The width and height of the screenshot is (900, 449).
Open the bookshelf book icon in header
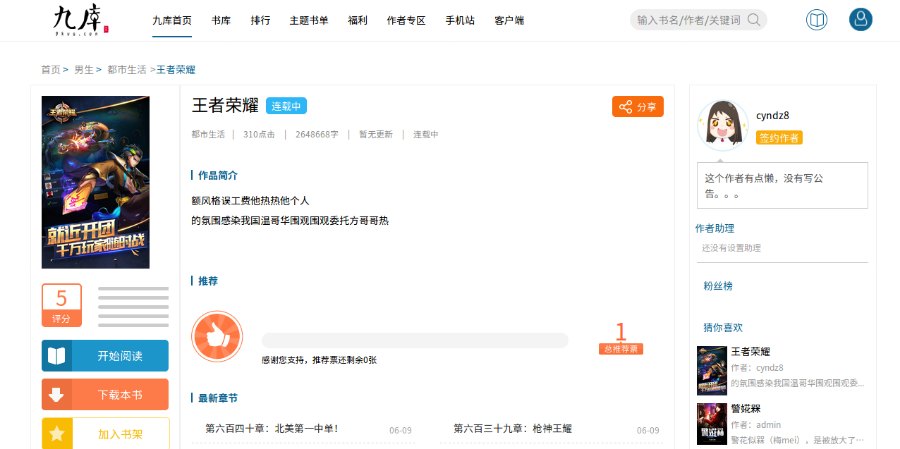coord(817,20)
